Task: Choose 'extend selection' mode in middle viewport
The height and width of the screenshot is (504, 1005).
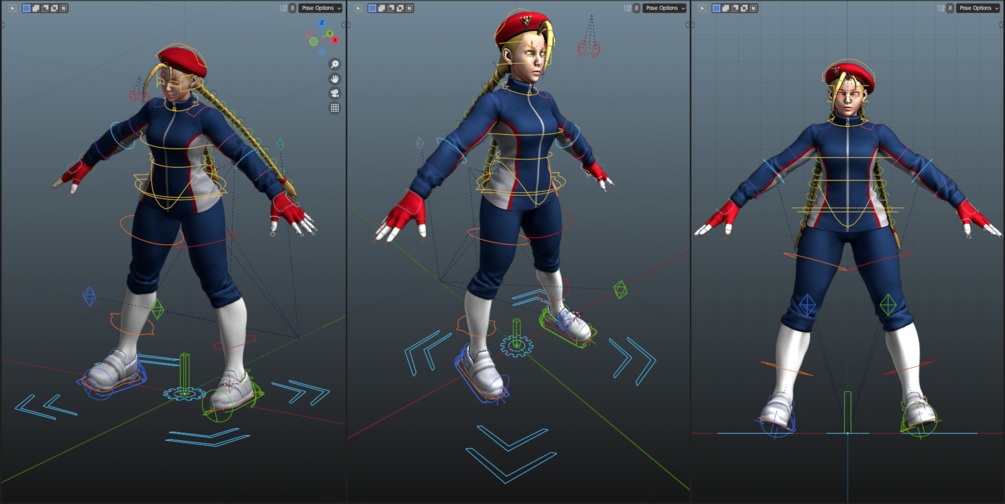Action: (x=381, y=8)
